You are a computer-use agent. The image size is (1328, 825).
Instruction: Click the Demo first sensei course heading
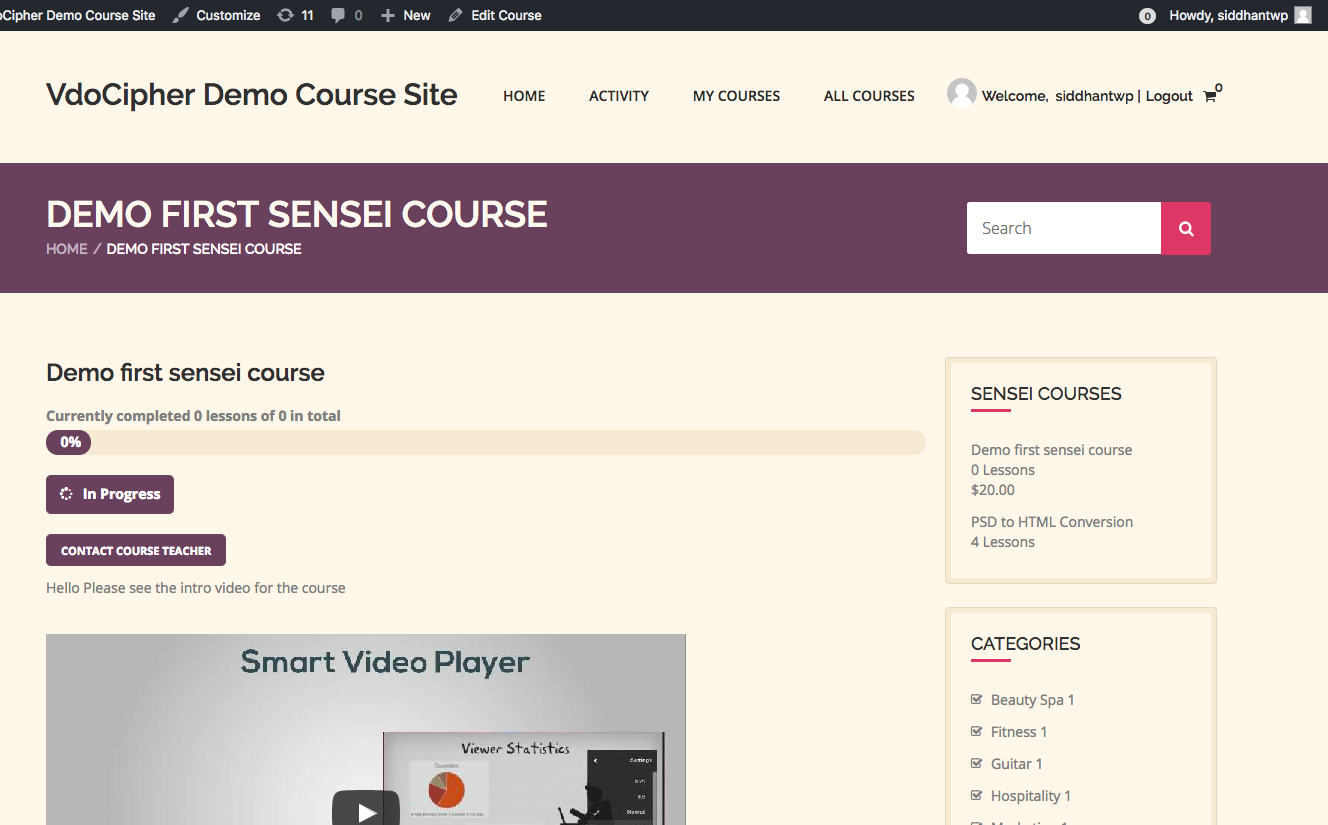click(185, 373)
